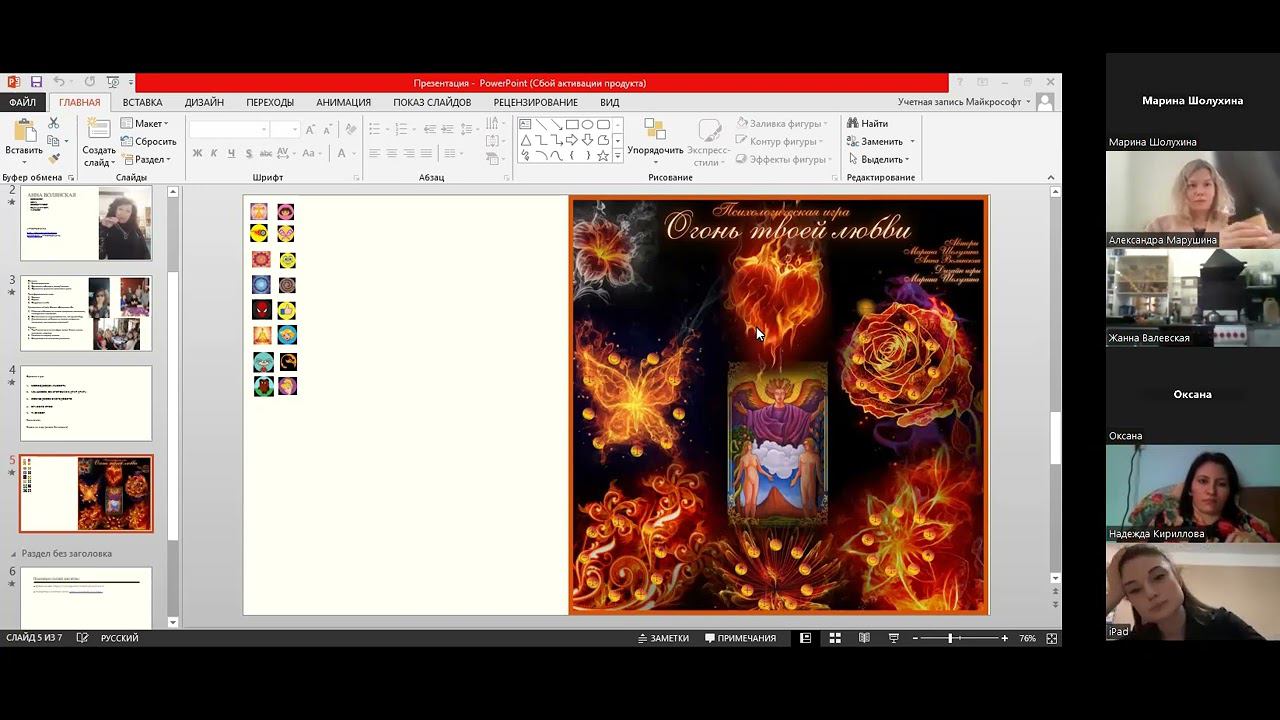Screen dimensions: 1280x720
Task: Toggle ЗАМЕТКИ (Notes) pane
Action: click(x=664, y=638)
